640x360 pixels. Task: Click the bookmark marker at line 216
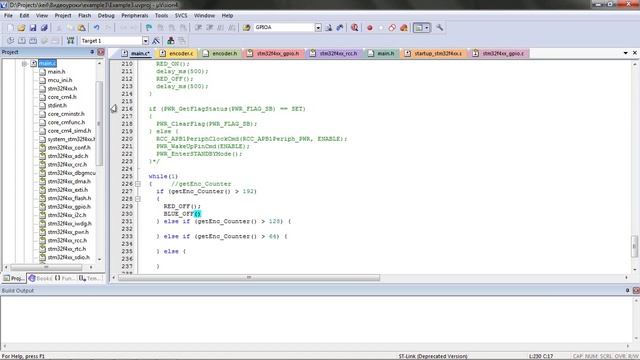point(114,109)
